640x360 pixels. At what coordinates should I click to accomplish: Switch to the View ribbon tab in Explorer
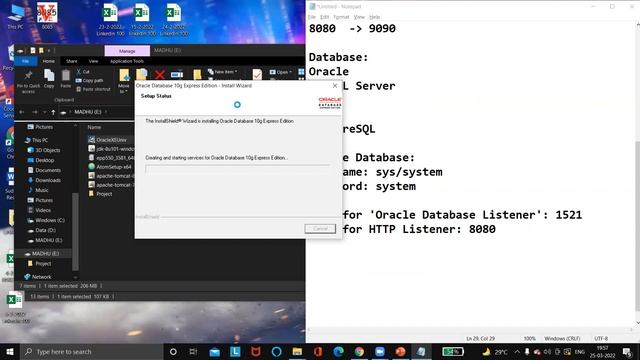pyautogui.click(x=93, y=61)
